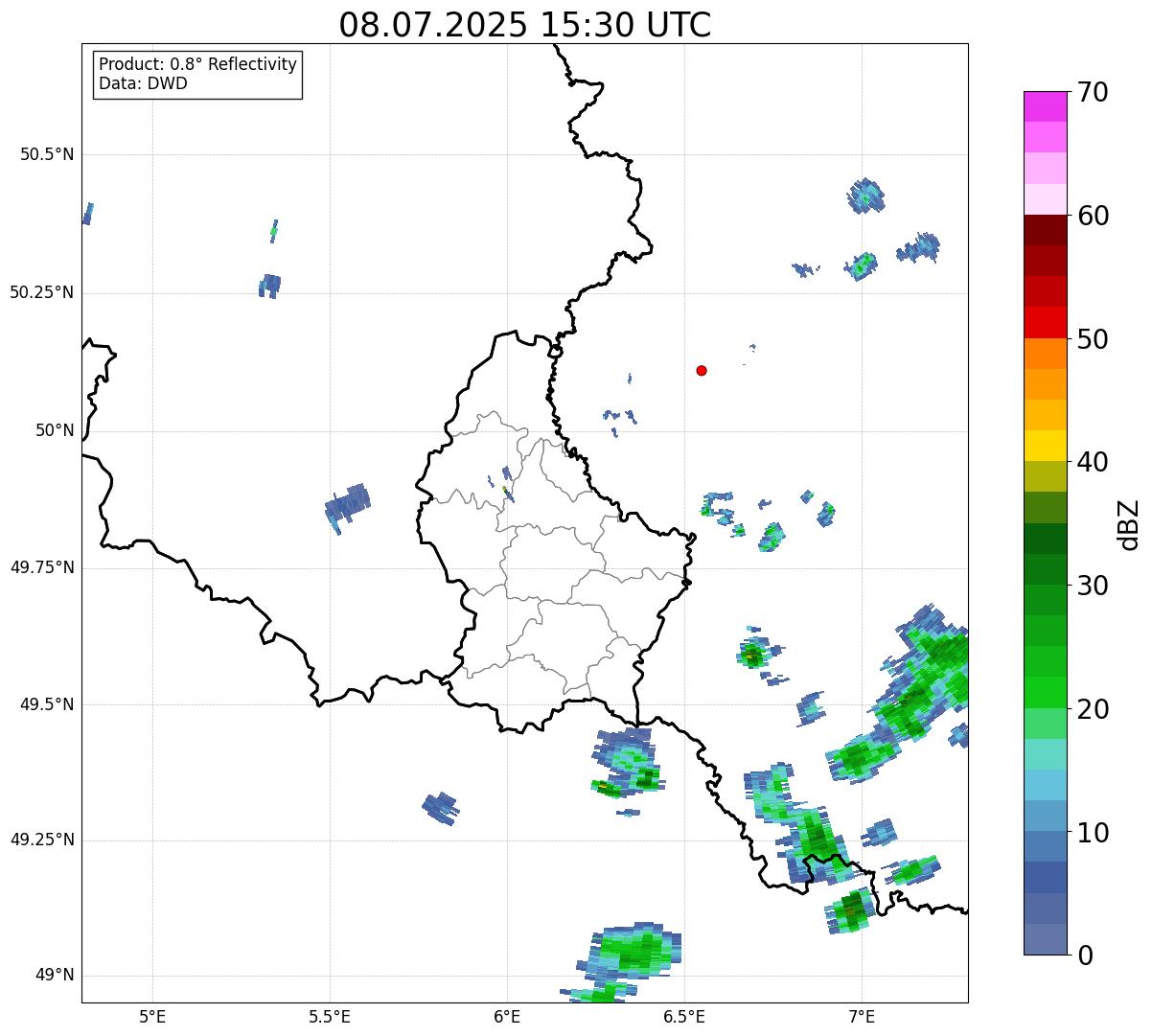
Task: Click the 49.75°N latitude label
Action: click(41, 567)
